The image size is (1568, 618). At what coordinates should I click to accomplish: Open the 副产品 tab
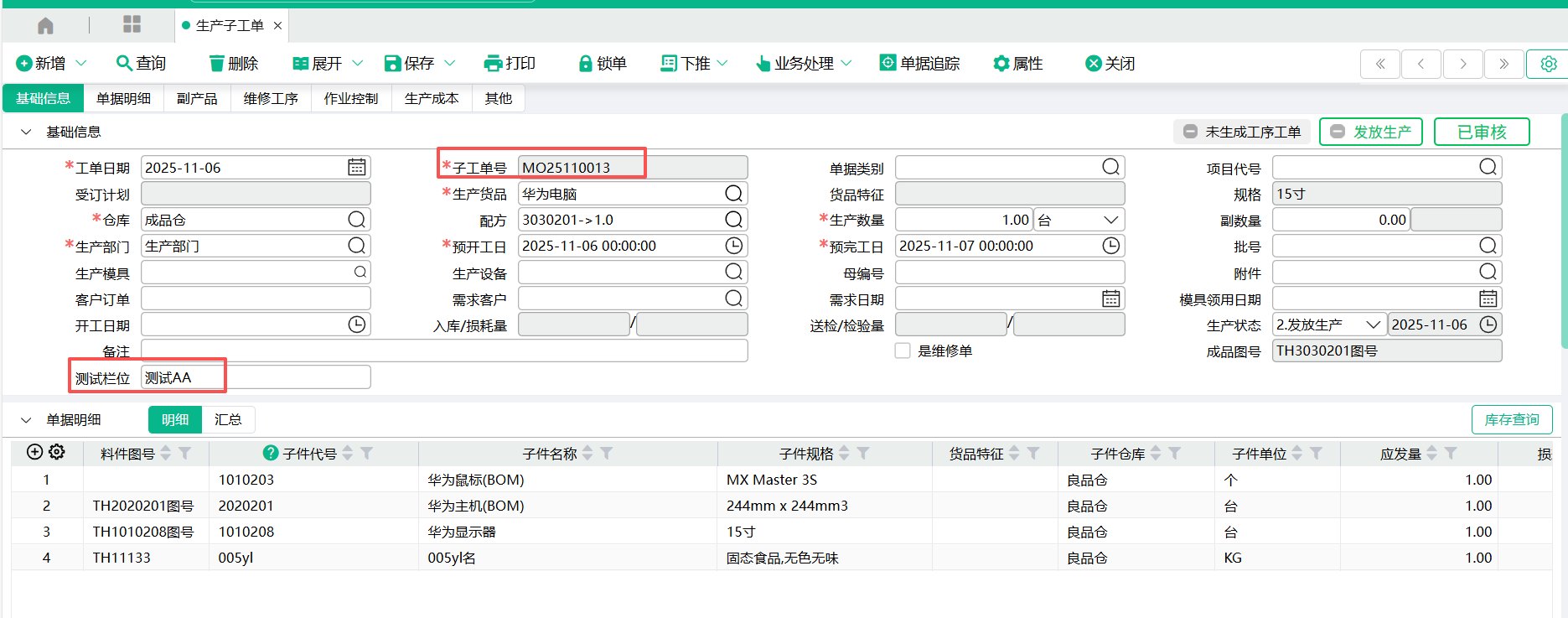tap(197, 98)
